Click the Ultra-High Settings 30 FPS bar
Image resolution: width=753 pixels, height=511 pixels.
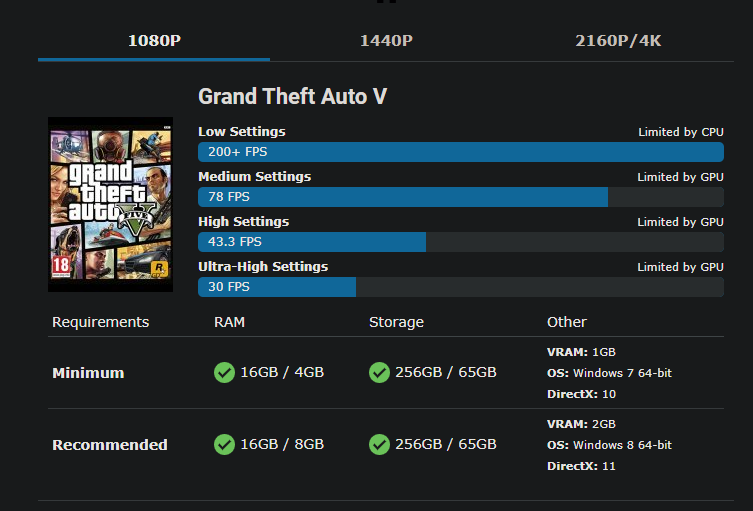277,287
